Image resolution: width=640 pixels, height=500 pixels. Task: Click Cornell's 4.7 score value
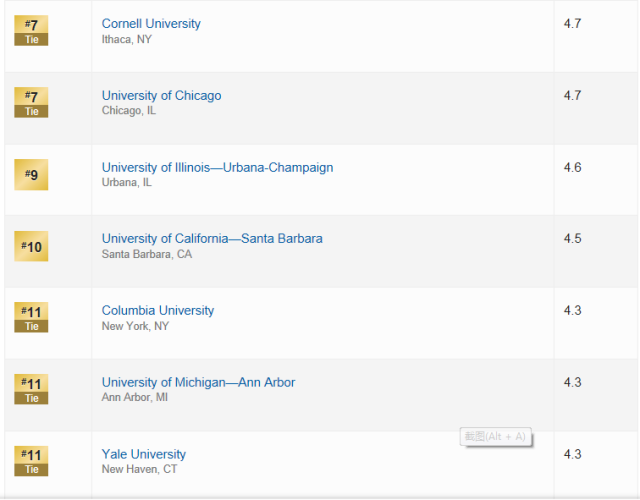click(572, 24)
